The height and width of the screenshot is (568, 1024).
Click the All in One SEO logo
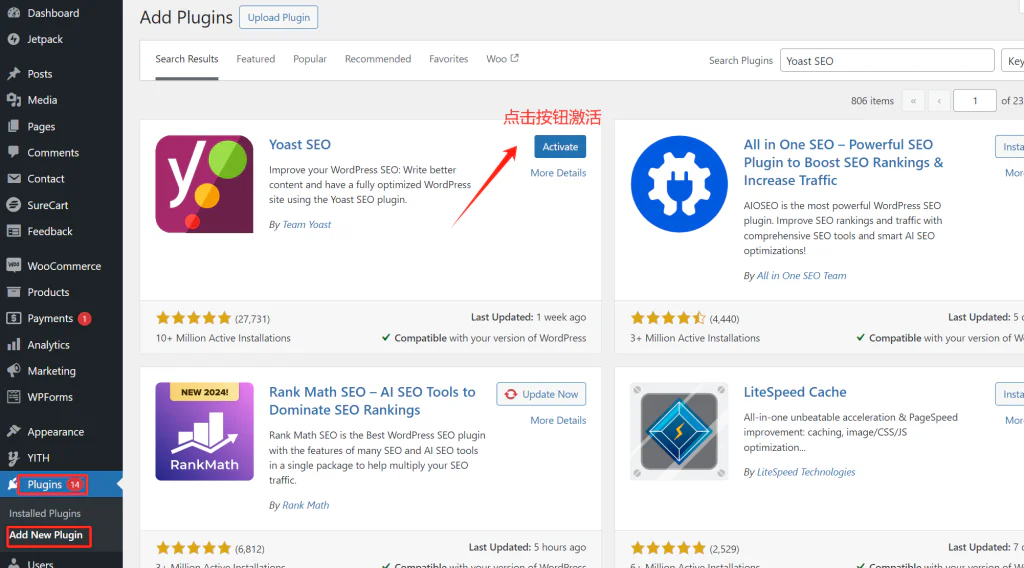(x=679, y=184)
